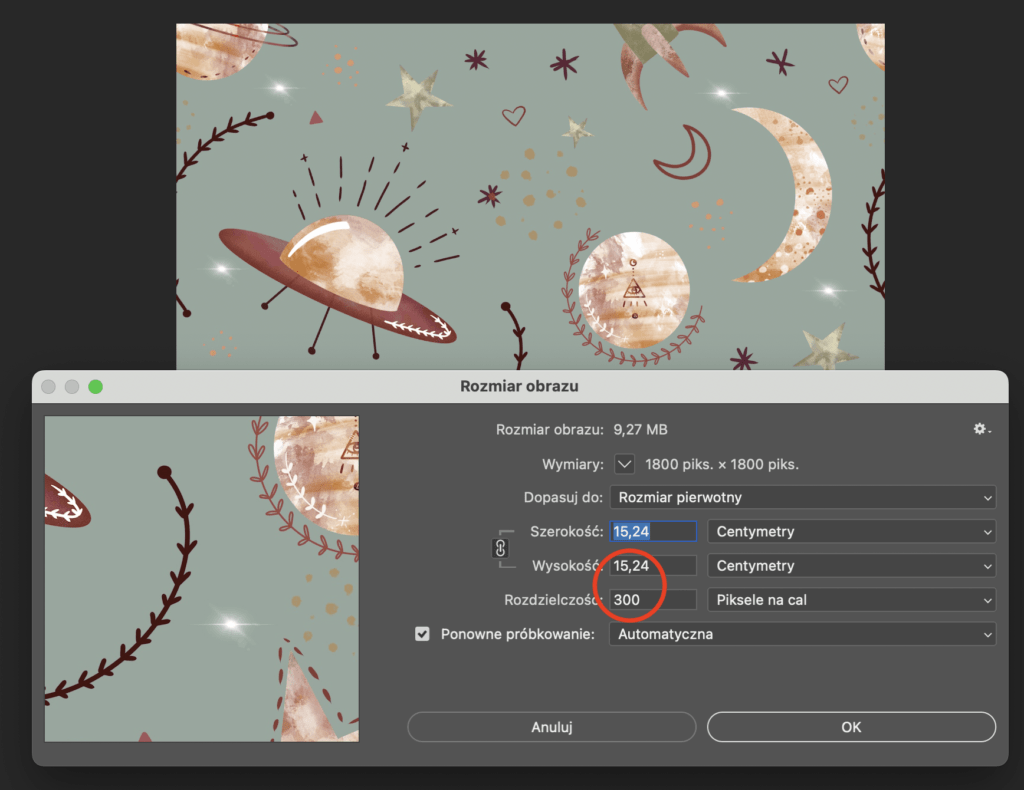
Task: Click the green zoom window button
Action: point(96,386)
